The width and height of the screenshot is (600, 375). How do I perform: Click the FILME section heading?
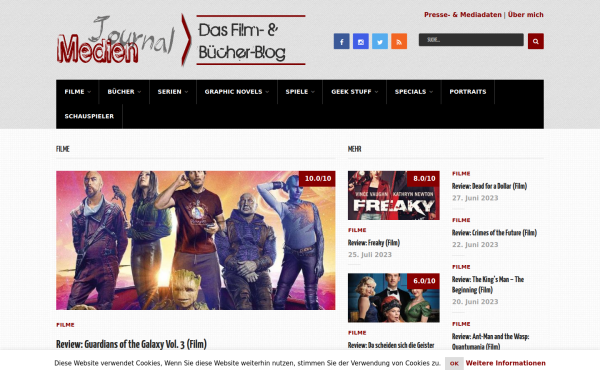pos(63,149)
